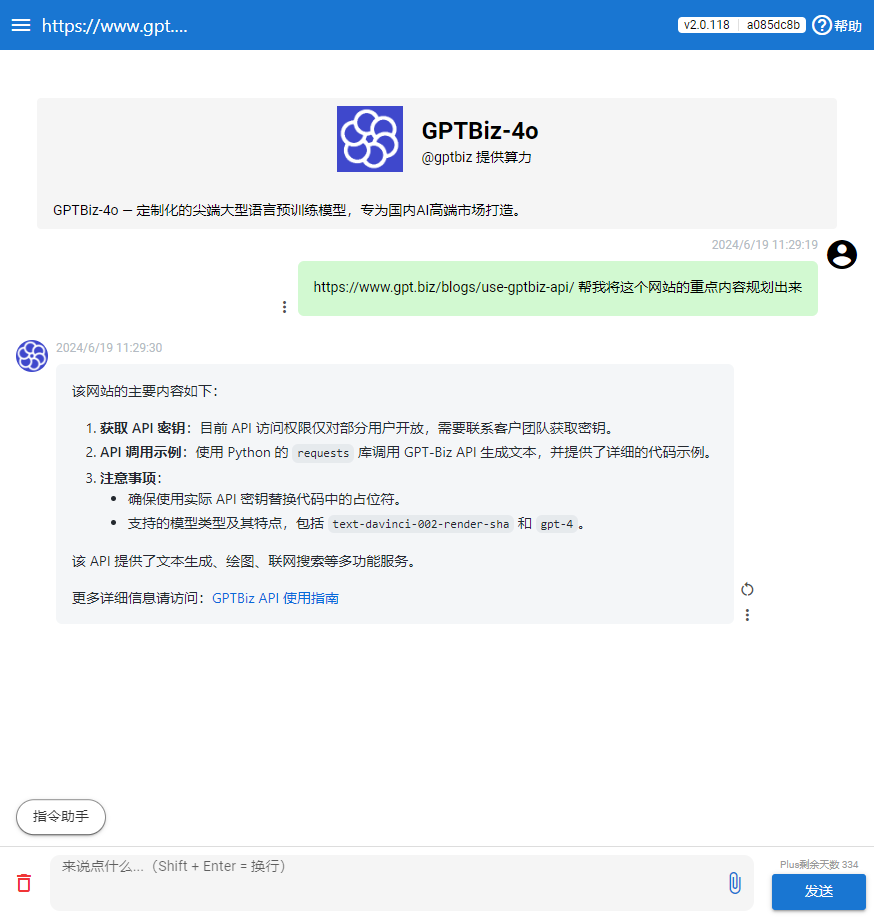Click the assistant avatar next to the reply
Screen dimensions: 874x919
pyautogui.click(x=32, y=356)
